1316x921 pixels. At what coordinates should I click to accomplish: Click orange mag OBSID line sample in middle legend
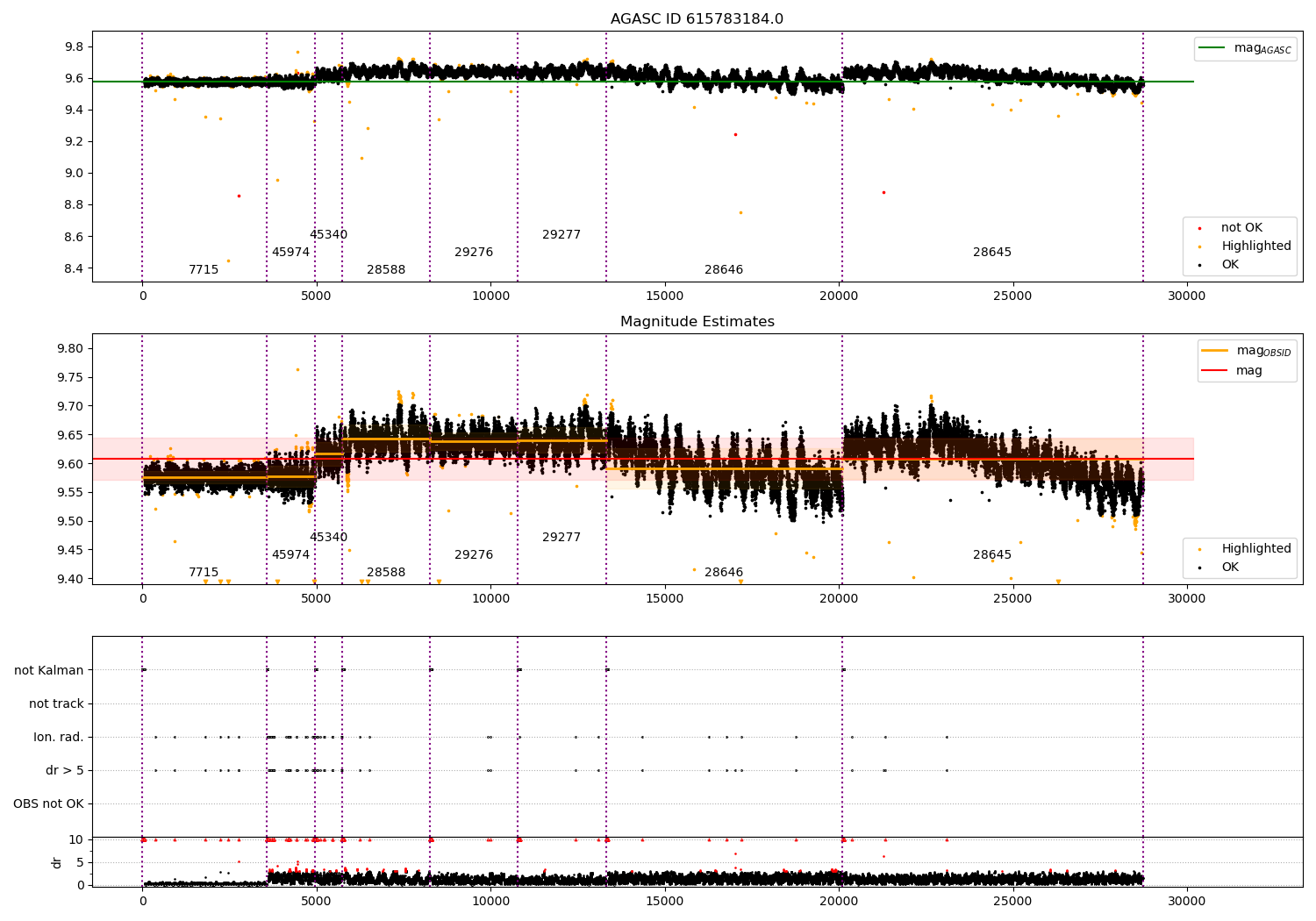tap(1215, 351)
